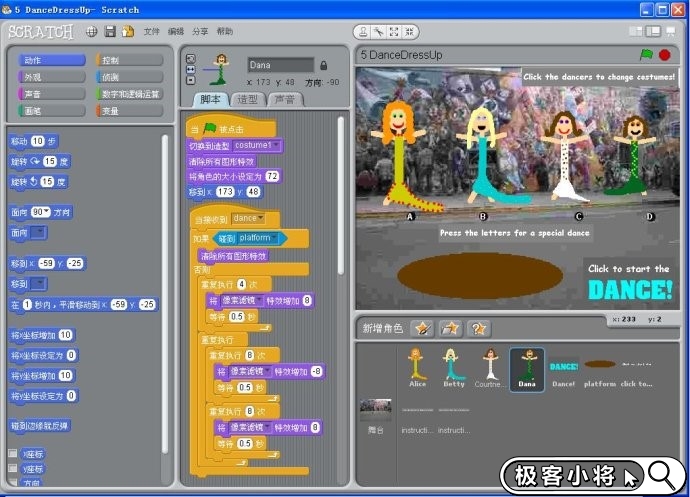
Task: Toggle the y坐标 reporter checkbox
Action: coord(13,468)
